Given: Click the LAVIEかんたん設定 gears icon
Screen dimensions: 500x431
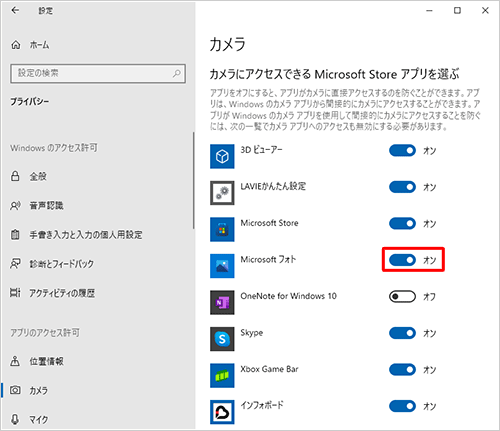Looking at the screenshot, I should pos(222,193).
